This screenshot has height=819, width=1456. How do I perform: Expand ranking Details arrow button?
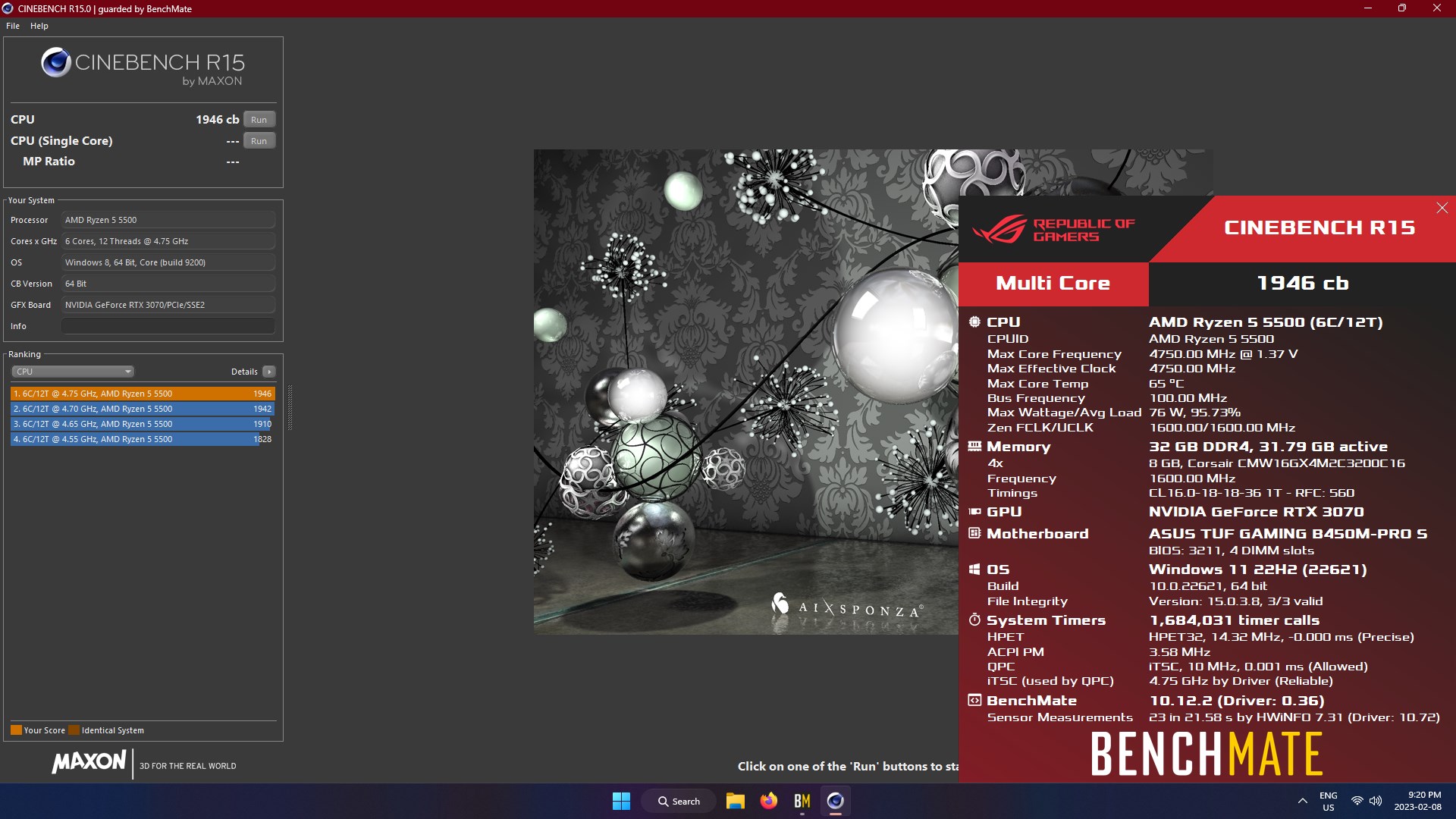[x=269, y=372]
